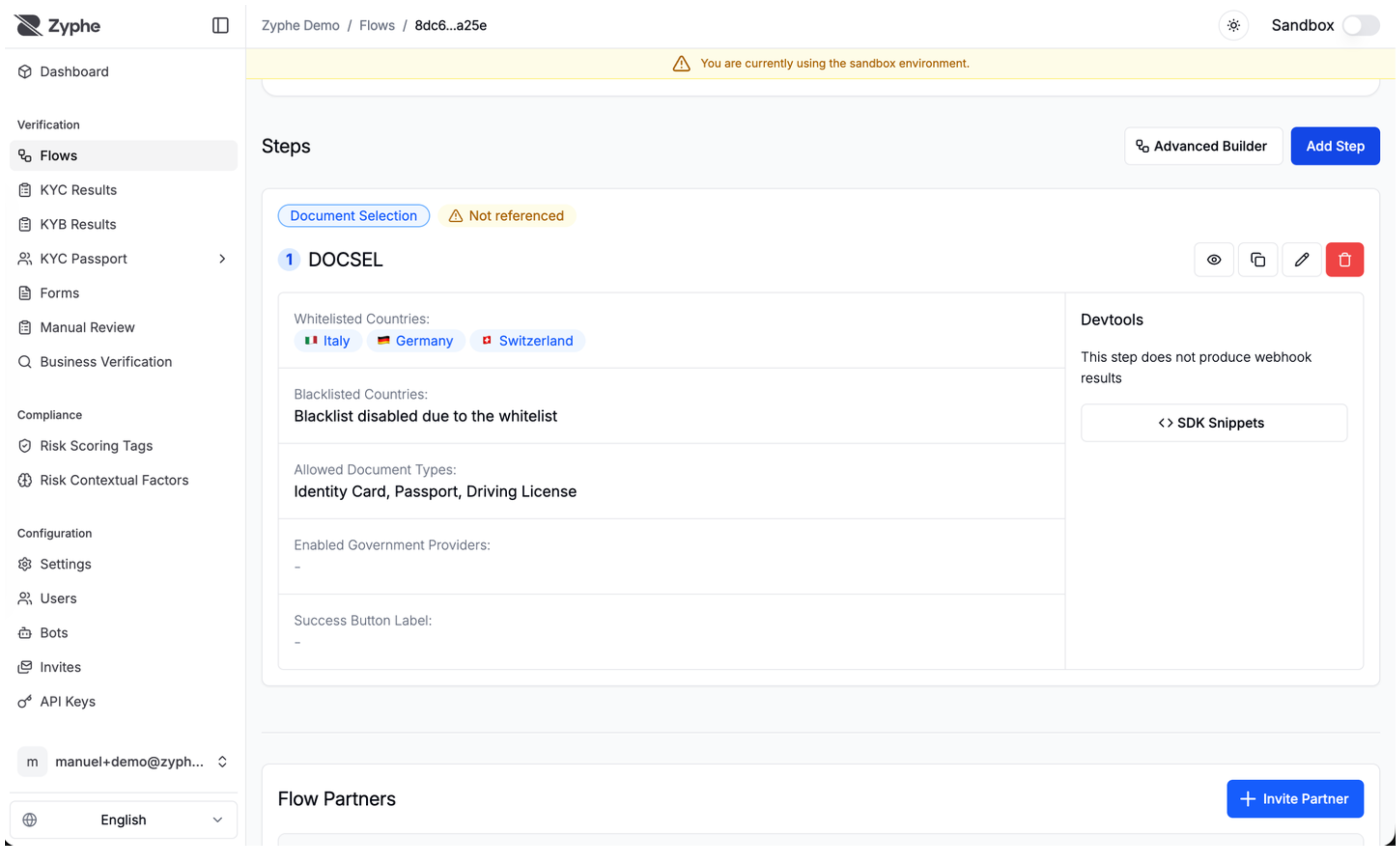The image size is (1400, 850).
Task: Click the KYB Results clipboard icon
Action: coord(25,224)
